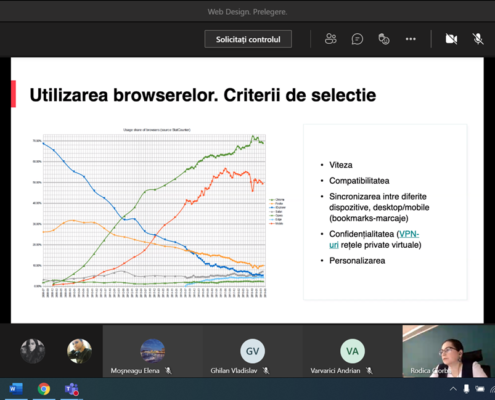Screen dimensions: 495x400
Task: Click the system tray microphone icon
Action: [466, 389]
